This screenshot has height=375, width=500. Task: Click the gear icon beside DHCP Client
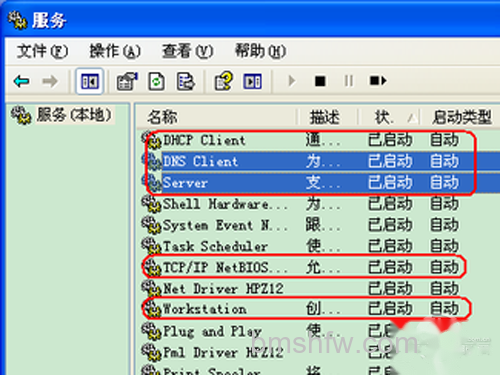151,140
